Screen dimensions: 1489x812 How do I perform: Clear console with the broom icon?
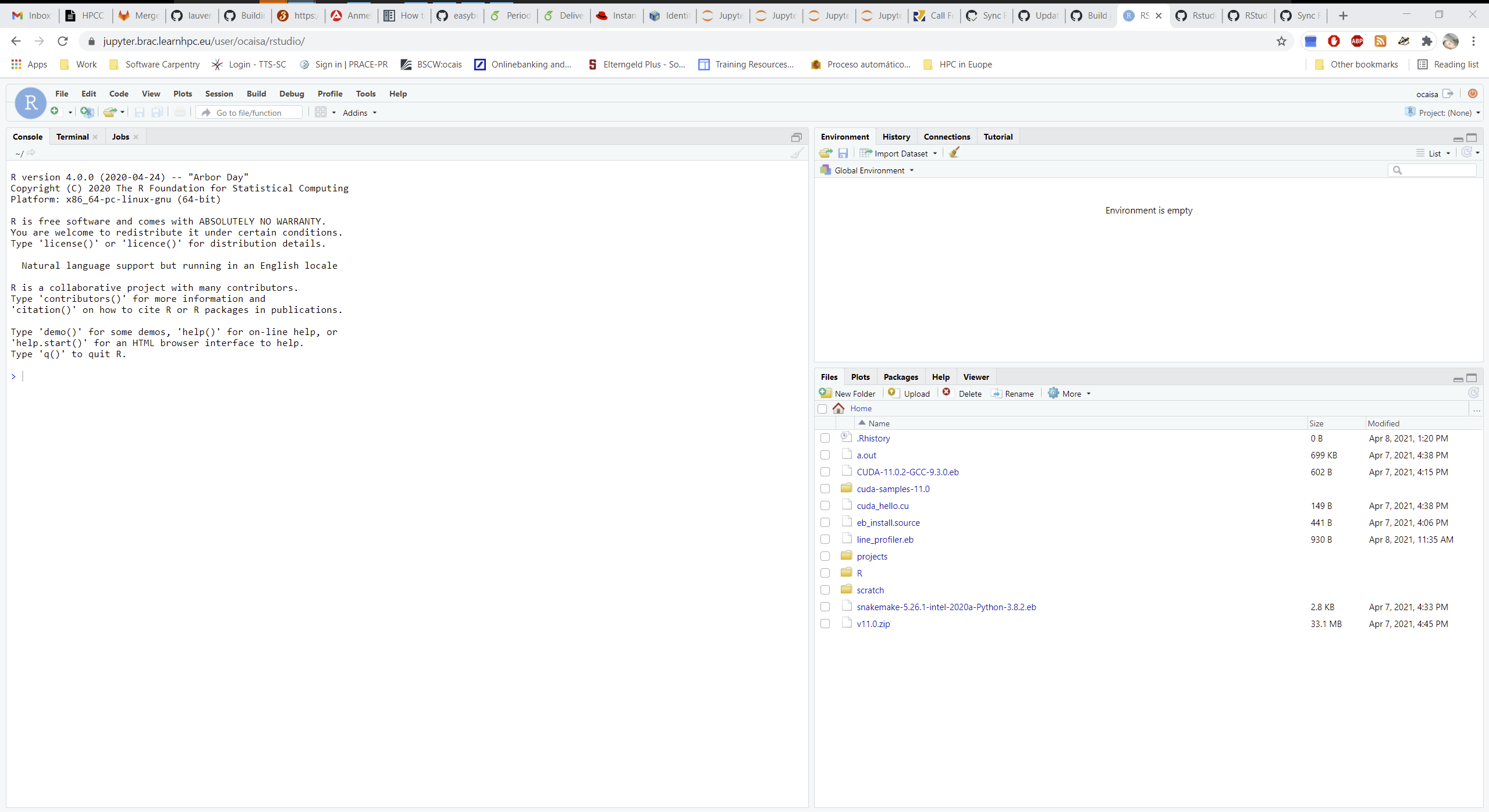797,154
